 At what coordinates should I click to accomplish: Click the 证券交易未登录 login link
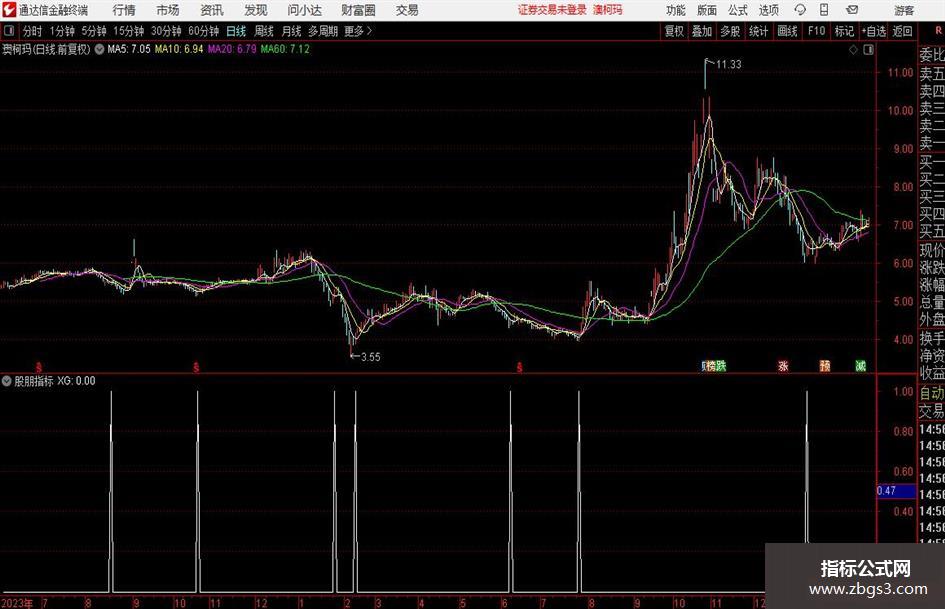(552, 10)
